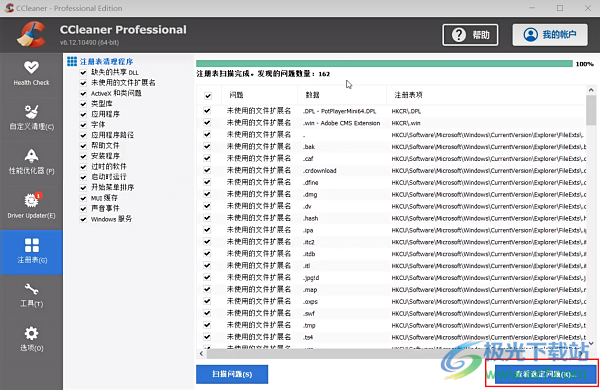Click the application paths (应用程序路径) label
Viewport: 600px width, 390px height.
click(112, 135)
